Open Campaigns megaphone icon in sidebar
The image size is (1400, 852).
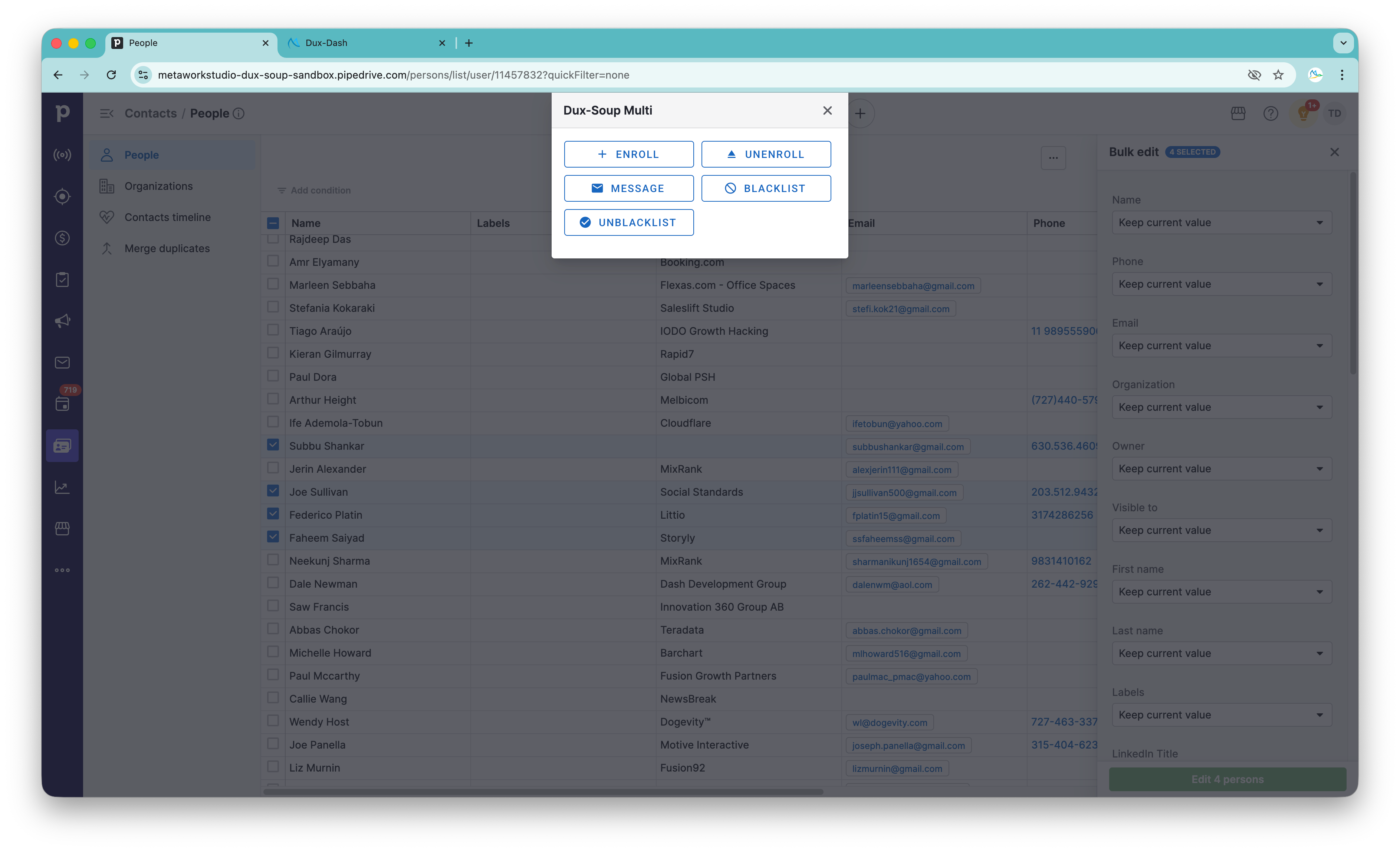coord(62,321)
